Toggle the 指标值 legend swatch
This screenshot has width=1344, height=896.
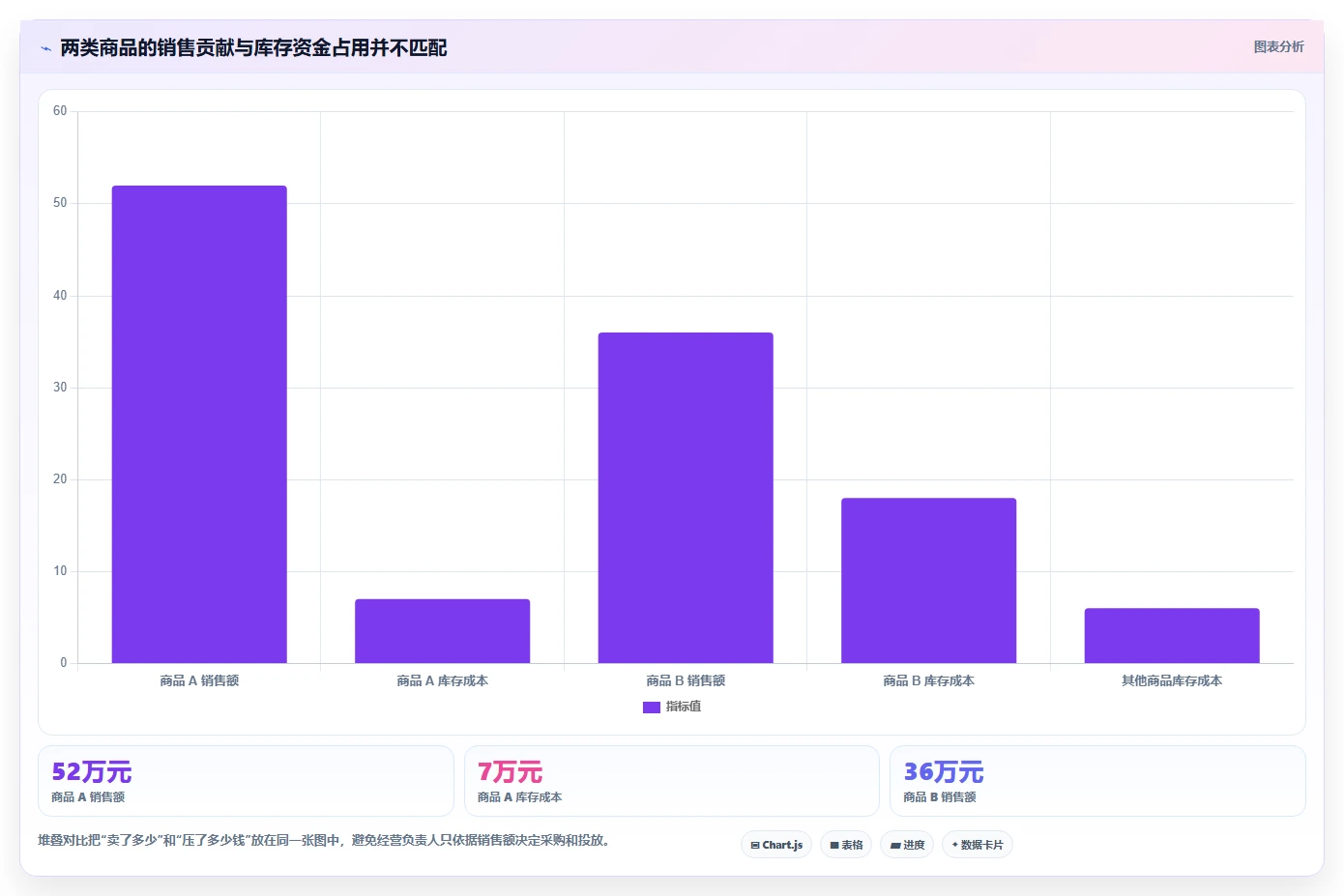(651, 708)
